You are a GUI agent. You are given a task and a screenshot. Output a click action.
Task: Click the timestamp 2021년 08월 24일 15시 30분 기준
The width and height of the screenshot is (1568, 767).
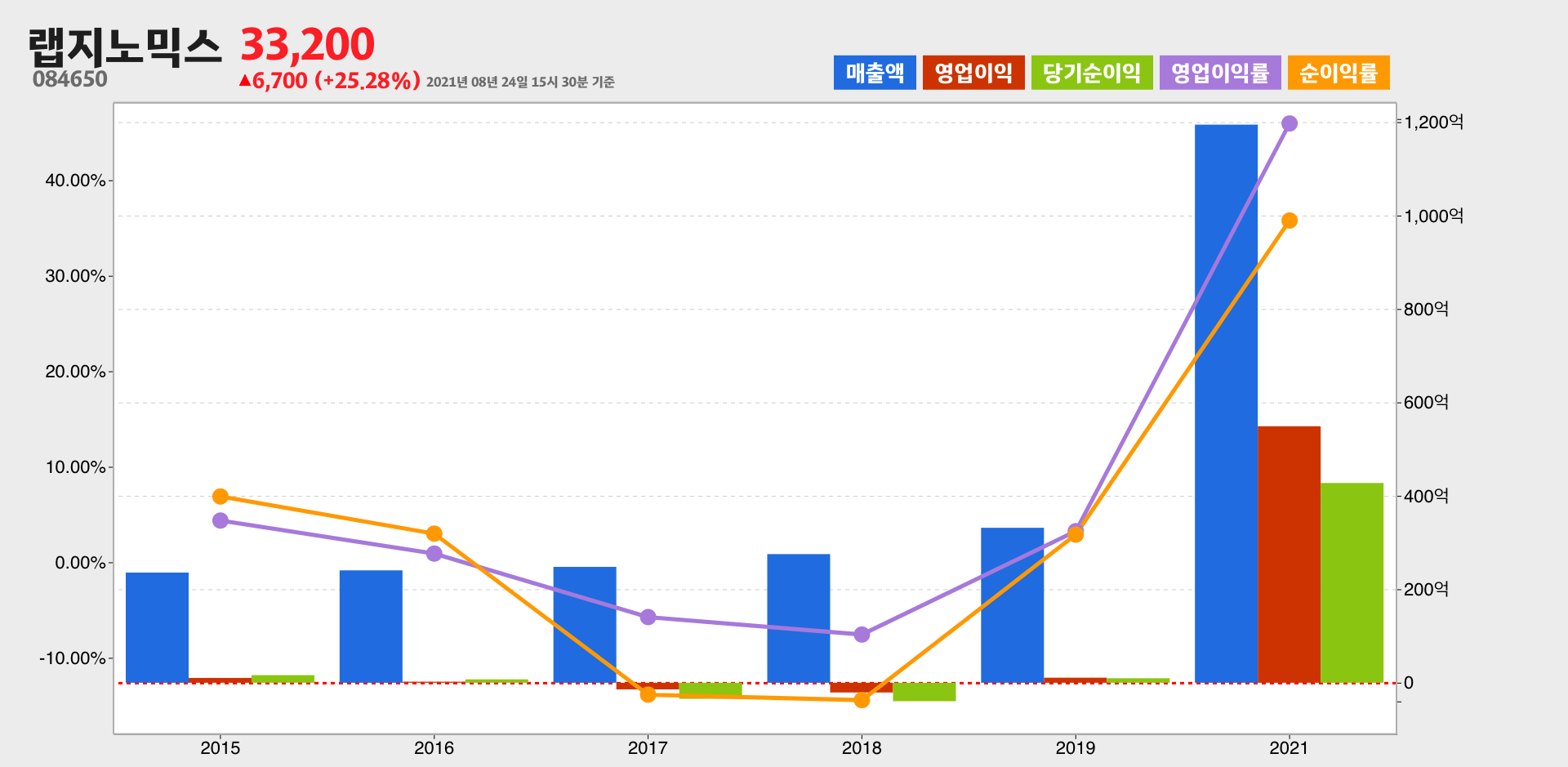[x=520, y=82]
